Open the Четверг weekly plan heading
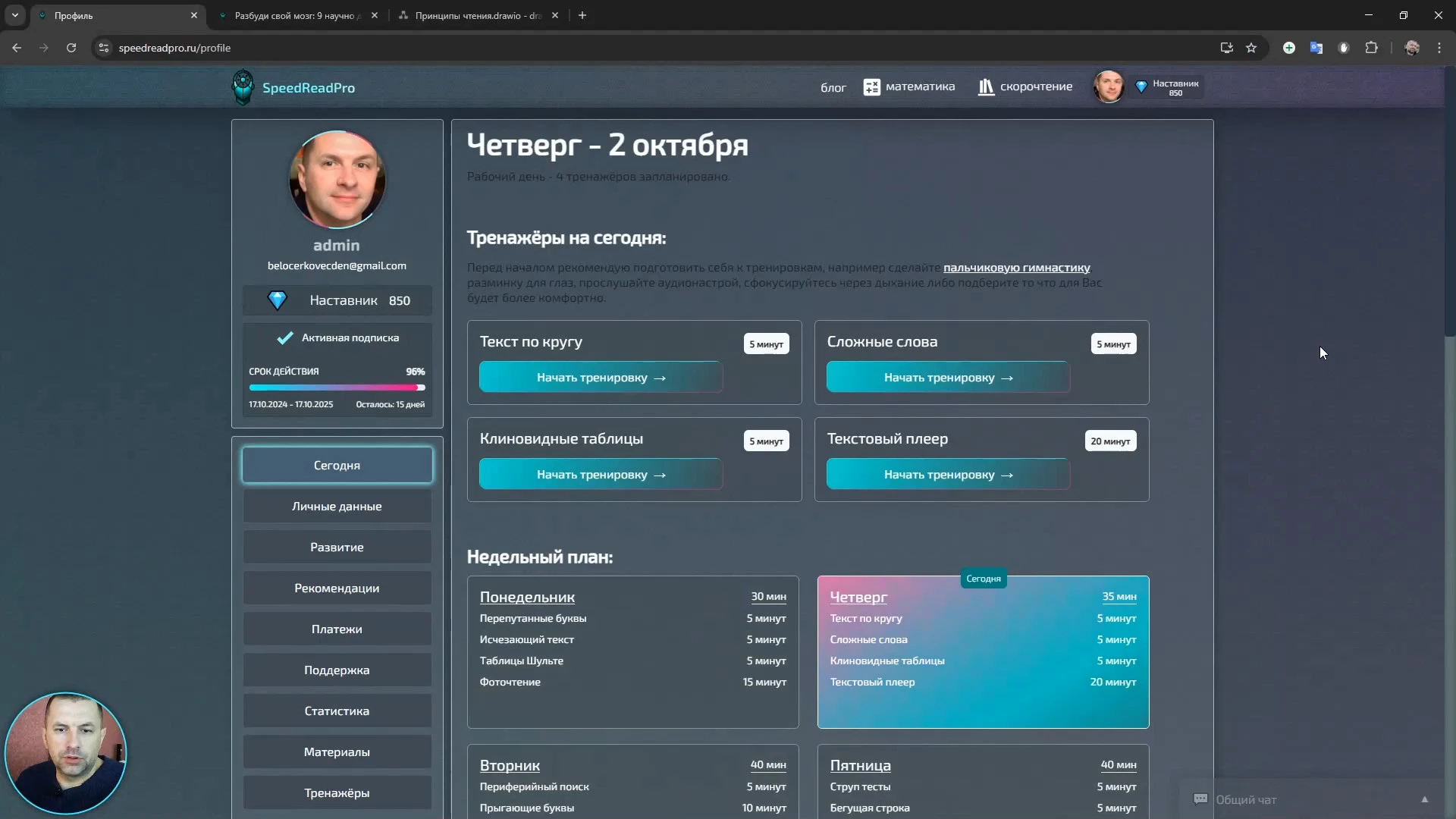1456x819 pixels. (858, 597)
